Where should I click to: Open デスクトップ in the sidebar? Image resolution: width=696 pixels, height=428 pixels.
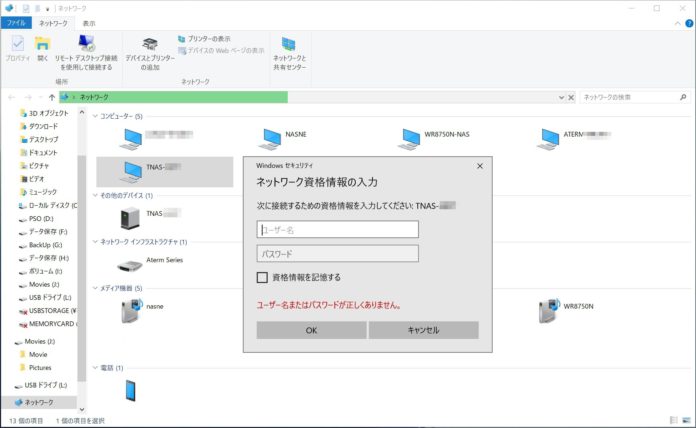pyautogui.click(x=39, y=139)
